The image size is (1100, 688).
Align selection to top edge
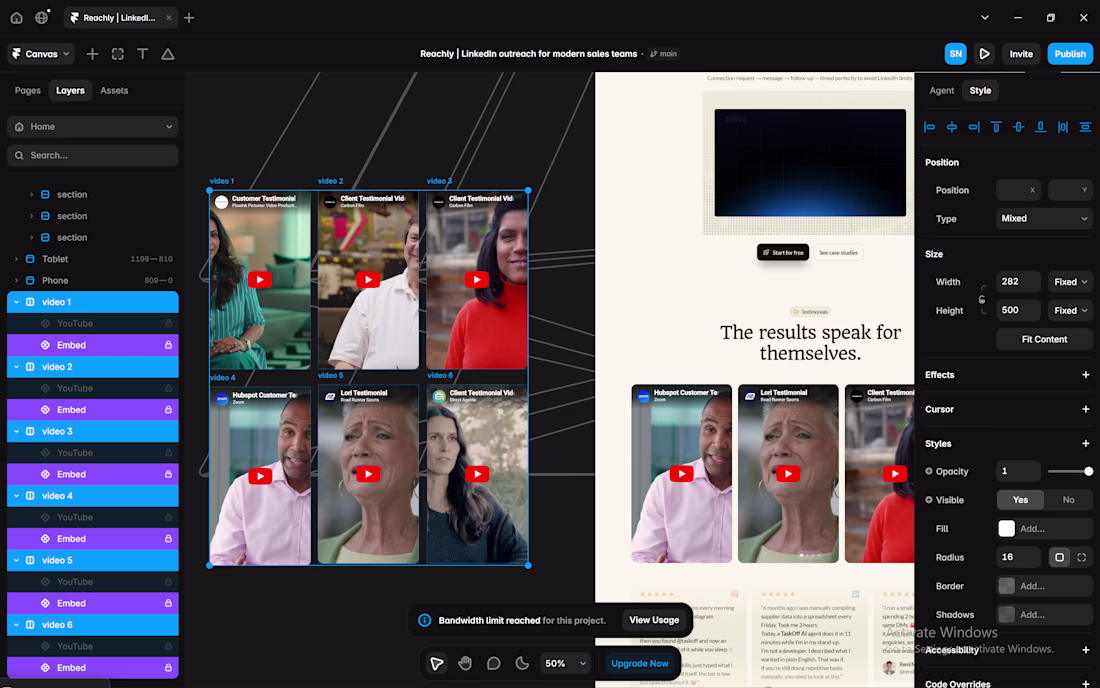(996, 127)
